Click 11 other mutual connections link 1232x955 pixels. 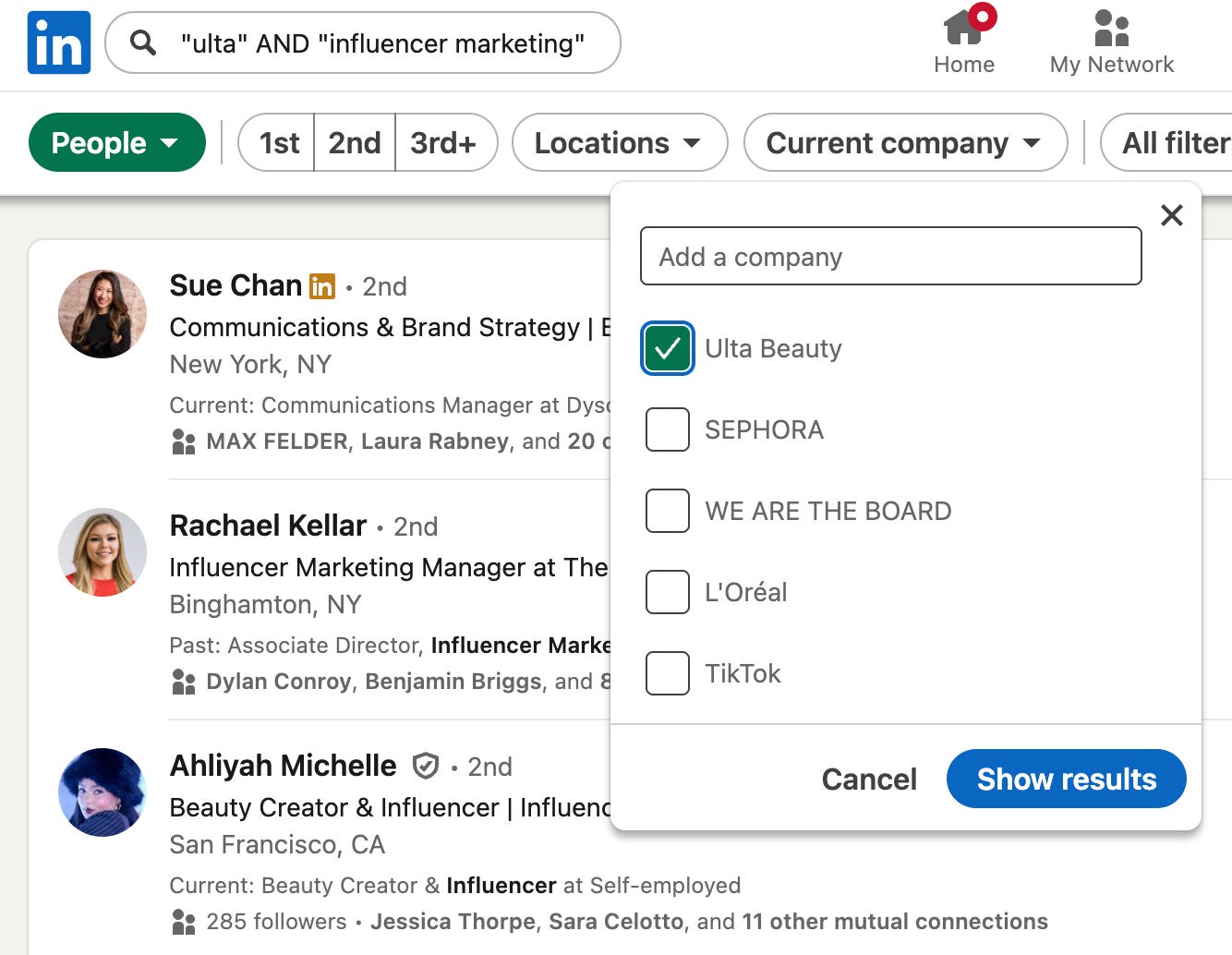coord(895,922)
